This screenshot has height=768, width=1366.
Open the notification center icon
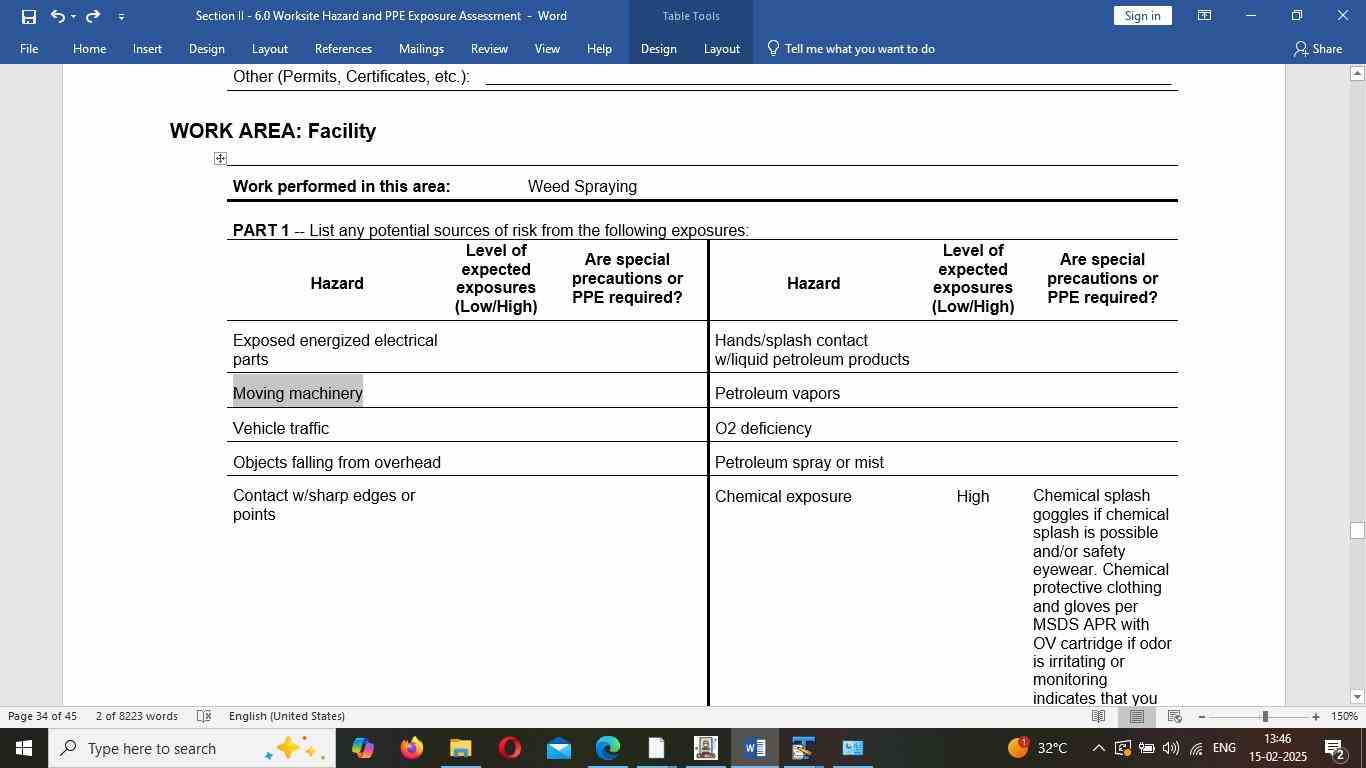click(1335, 748)
